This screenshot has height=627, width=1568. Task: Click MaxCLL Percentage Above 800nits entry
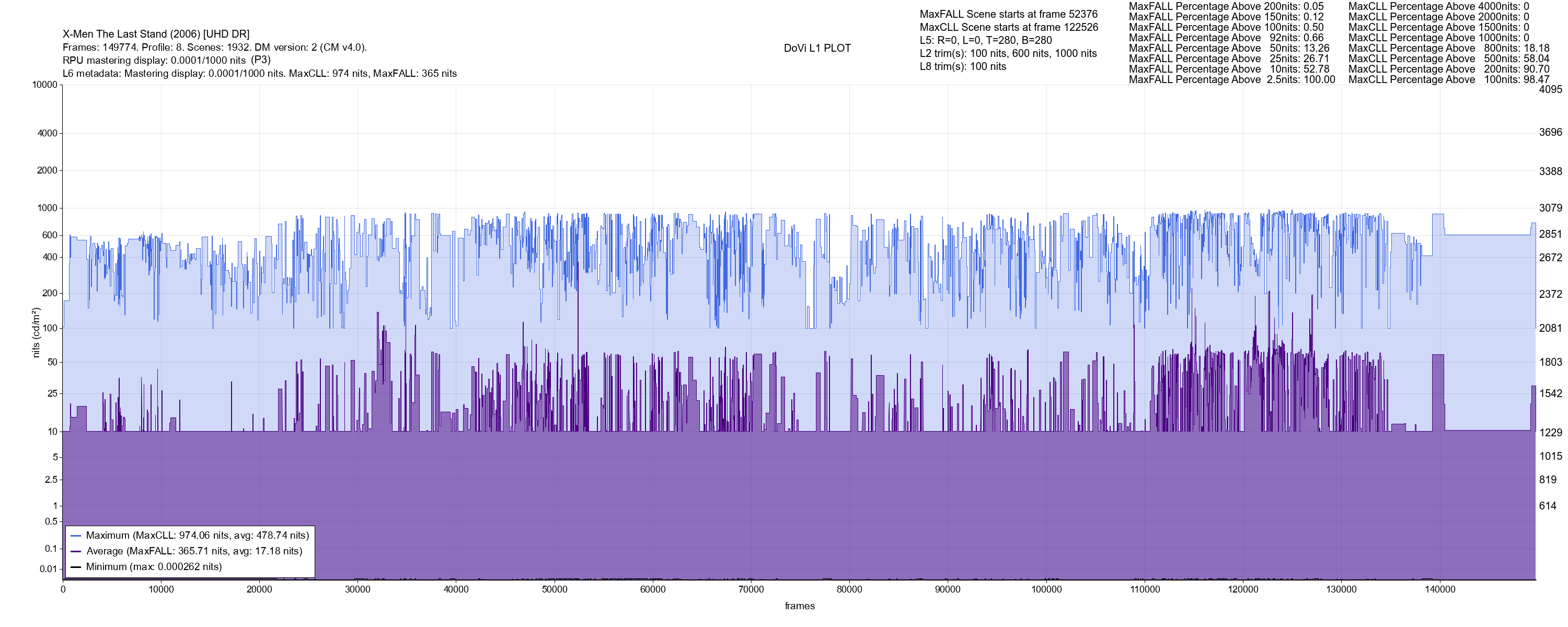point(1449,48)
